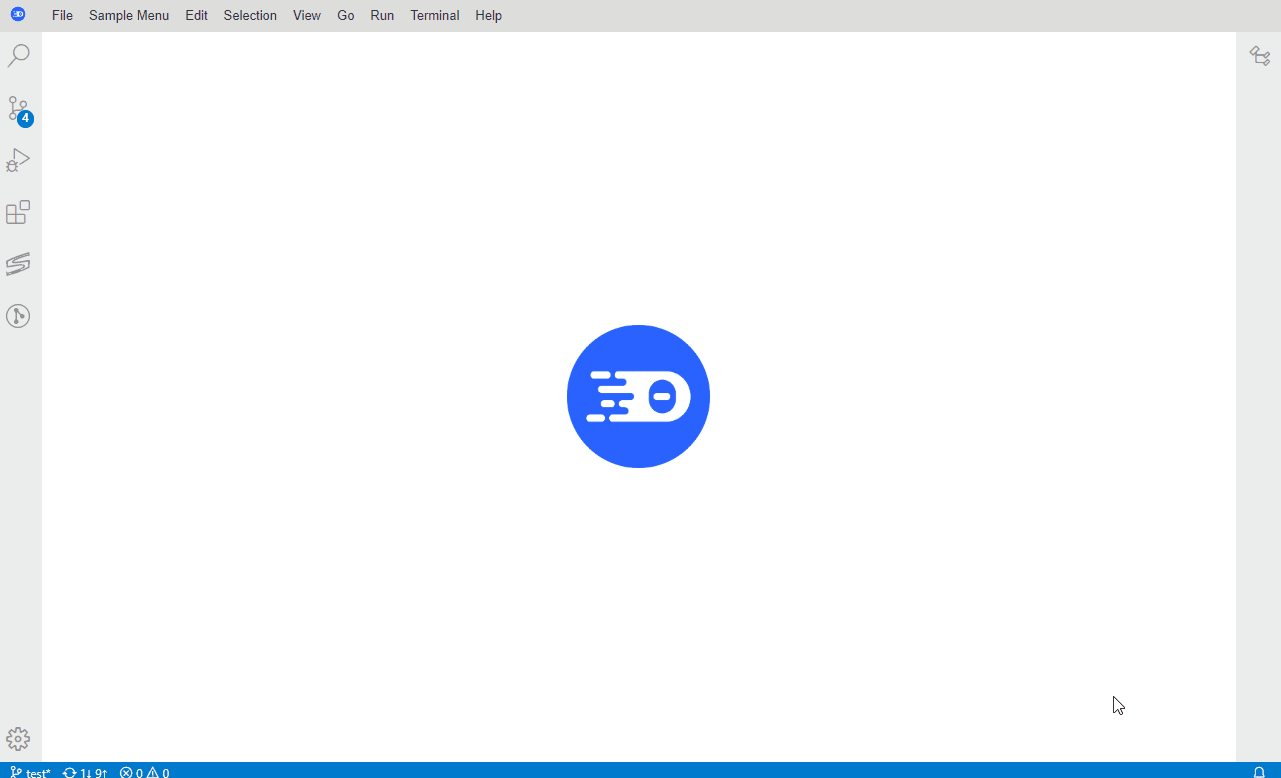
Task: Open the Go menu
Action: tap(346, 16)
